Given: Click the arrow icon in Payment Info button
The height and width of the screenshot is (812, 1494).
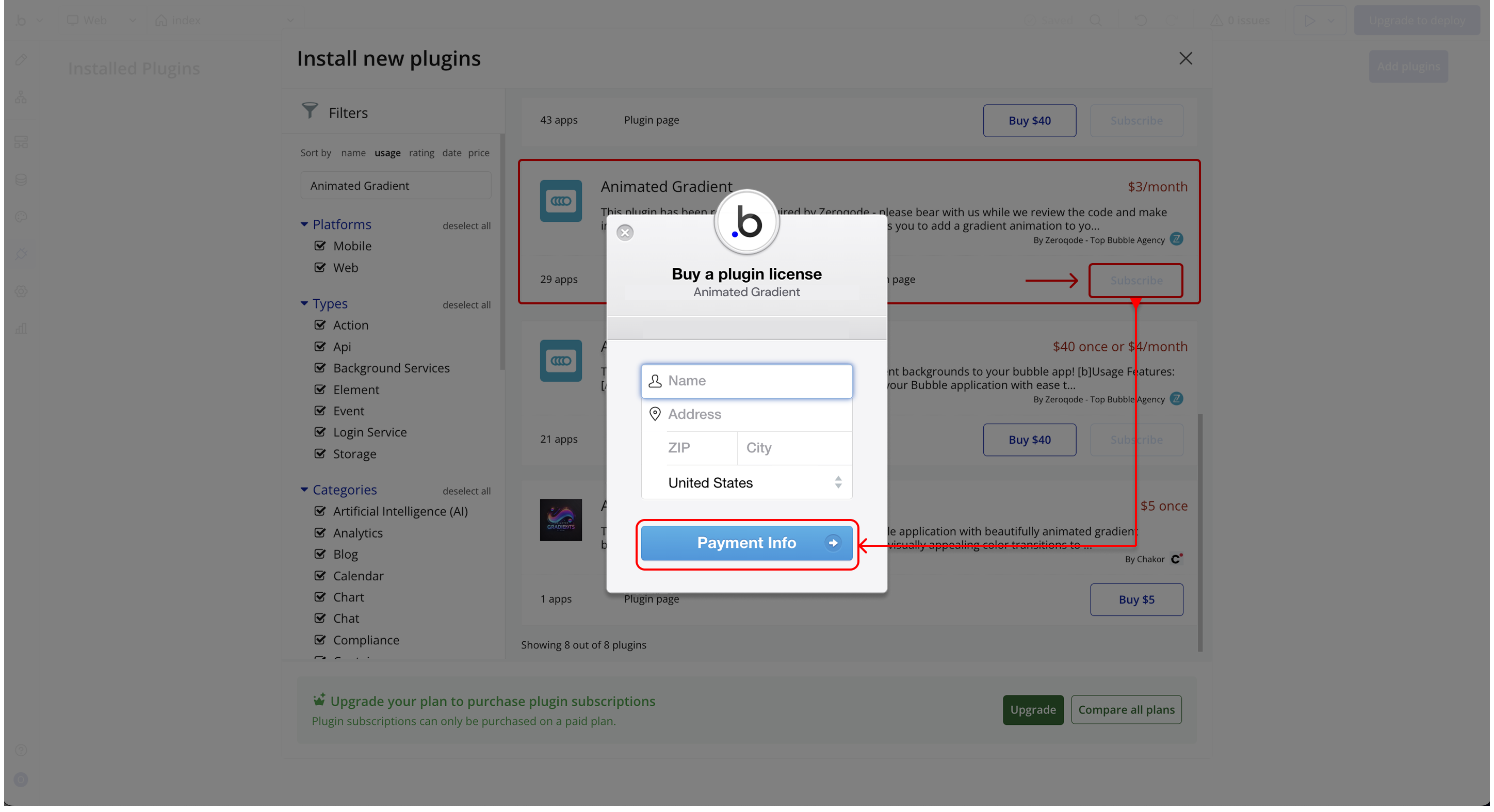Looking at the screenshot, I should (833, 543).
